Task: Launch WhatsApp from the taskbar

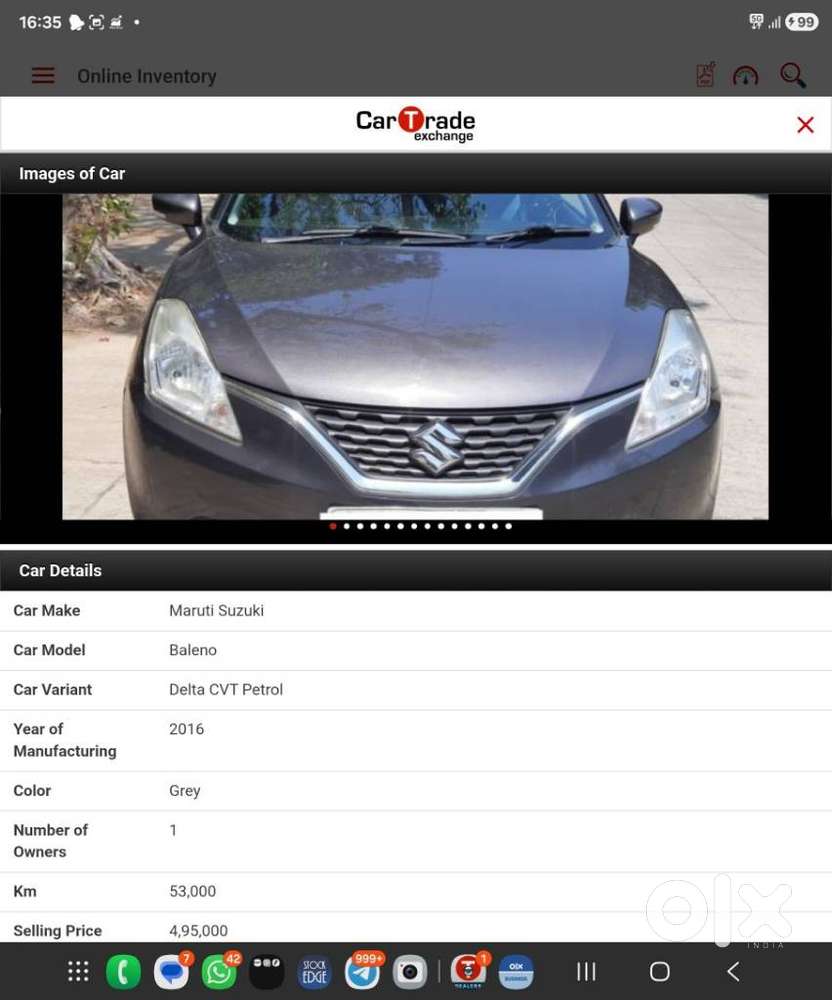Action: [x=220, y=971]
